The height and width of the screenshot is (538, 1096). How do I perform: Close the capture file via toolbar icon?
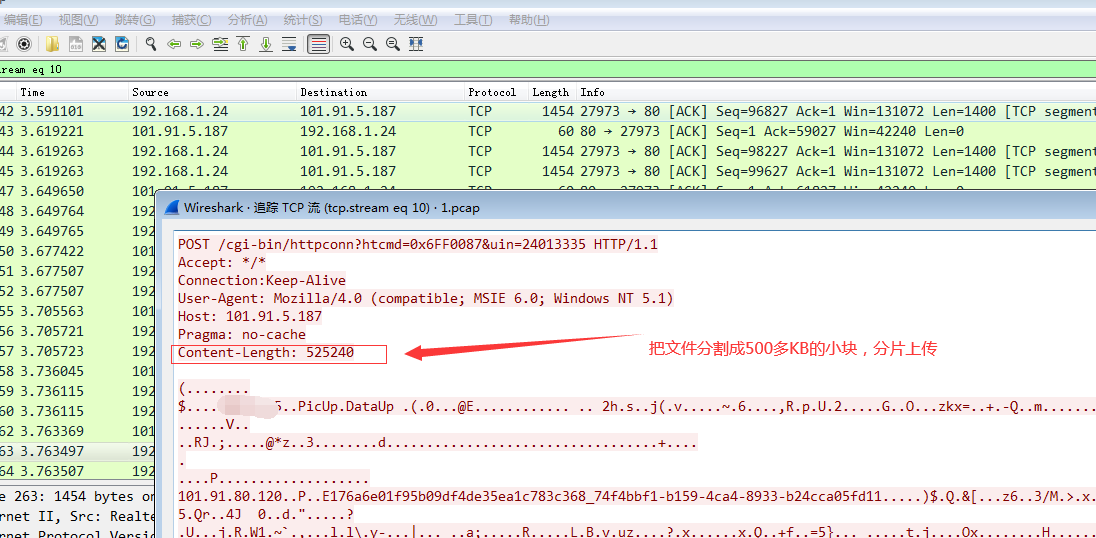pyautogui.click(x=99, y=44)
